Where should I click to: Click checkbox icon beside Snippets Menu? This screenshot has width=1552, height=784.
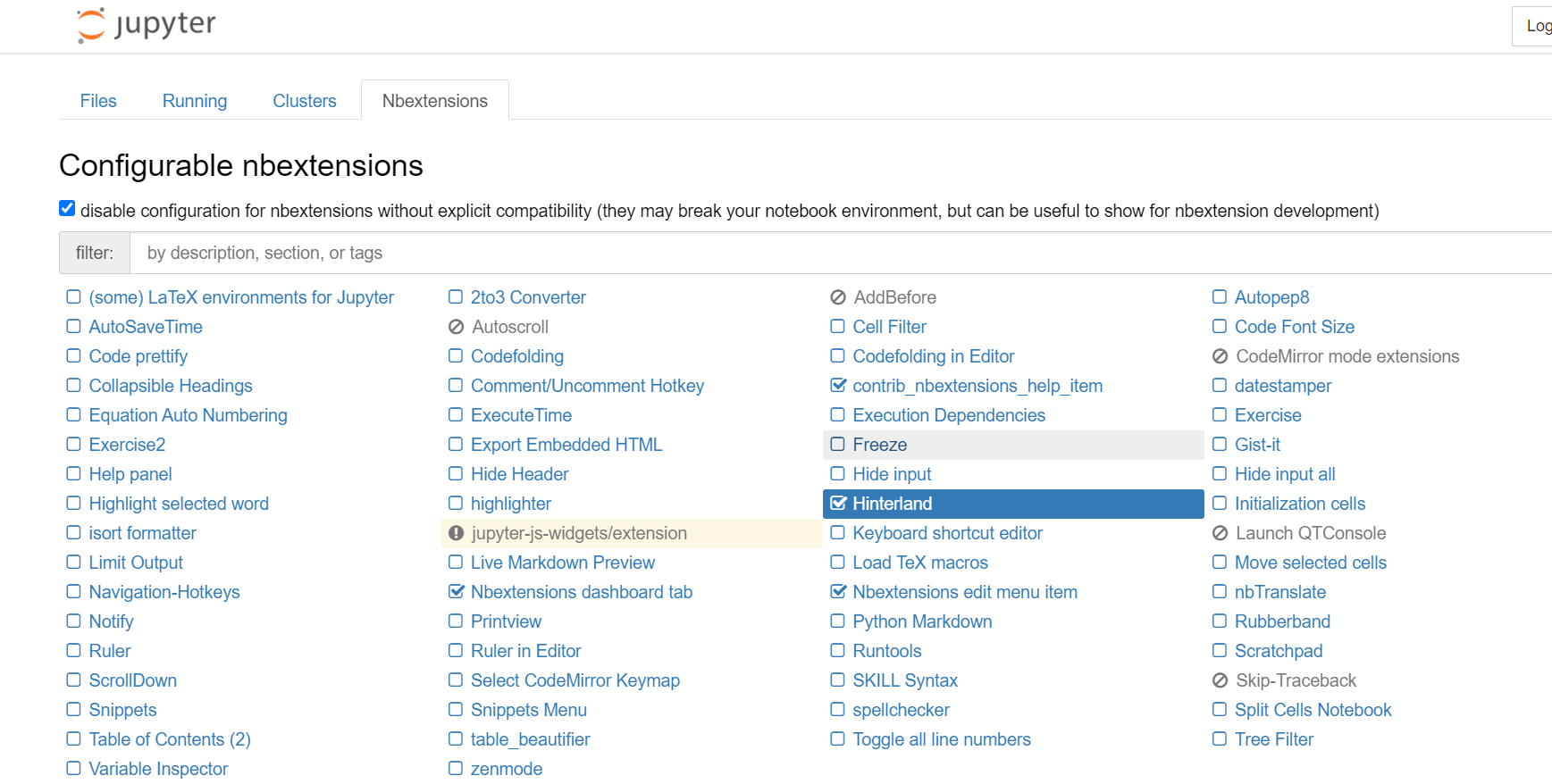click(456, 709)
